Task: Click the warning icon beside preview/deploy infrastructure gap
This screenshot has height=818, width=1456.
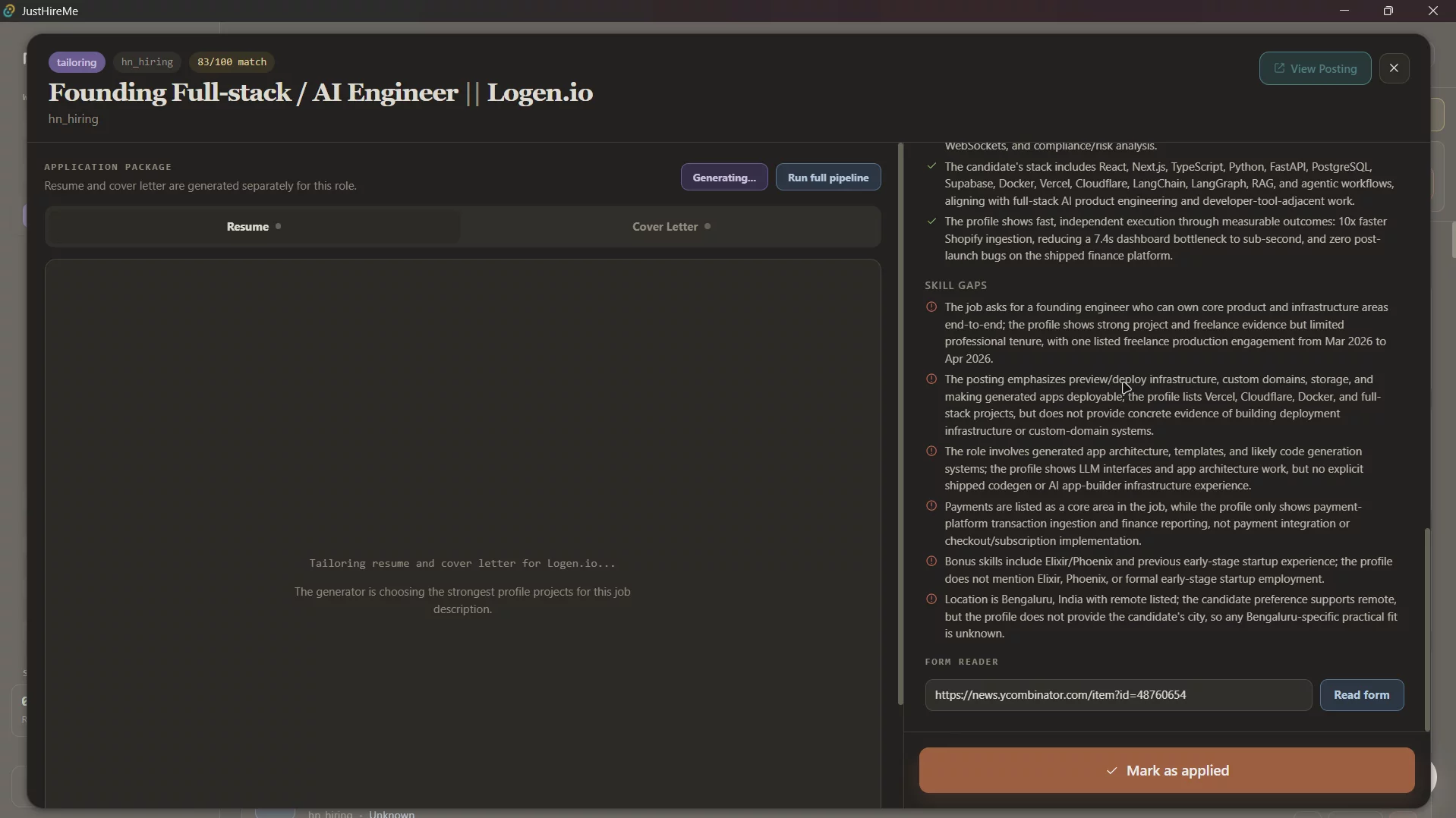Action: click(931, 379)
